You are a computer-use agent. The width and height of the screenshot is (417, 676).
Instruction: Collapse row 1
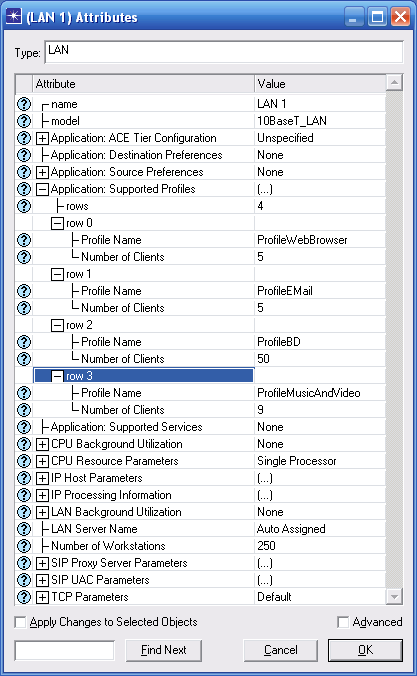57,274
